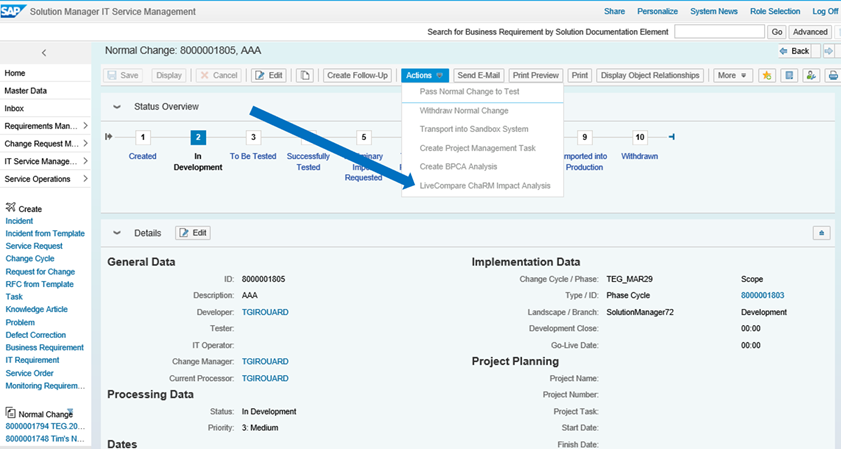Open Developer TGIROUARD link
The height and width of the screenshot is (449, 841).
[265, 312]
